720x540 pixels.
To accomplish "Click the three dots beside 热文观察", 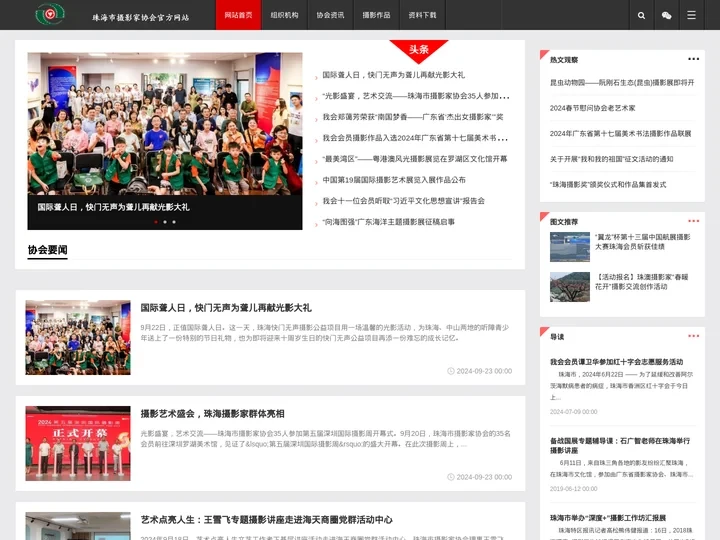I will [693, 59].
